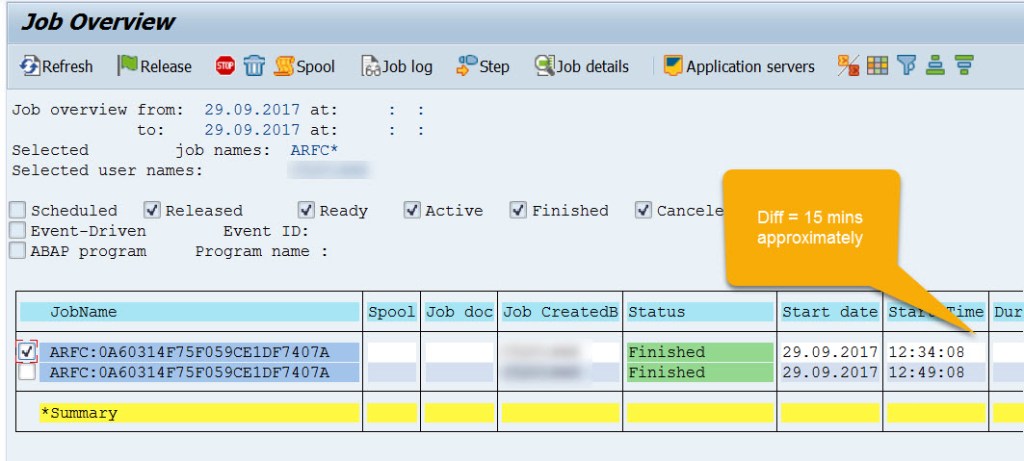The image size is (1024, 461).
Task: Click the Job CreatedB column header
Action: point(560,312)
